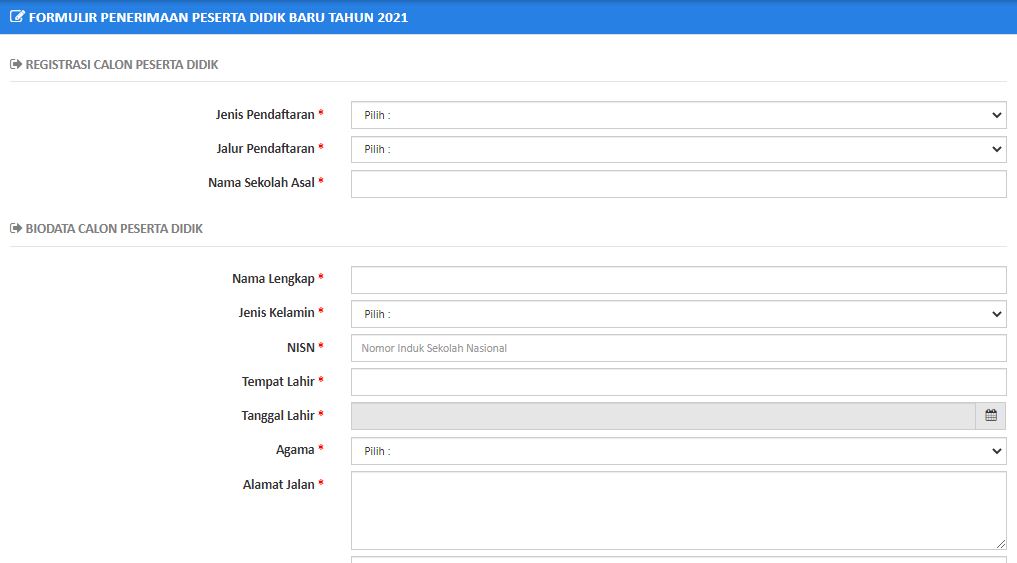Click the Registrasi Calon Peserta Didik section title

coord(122,64)
